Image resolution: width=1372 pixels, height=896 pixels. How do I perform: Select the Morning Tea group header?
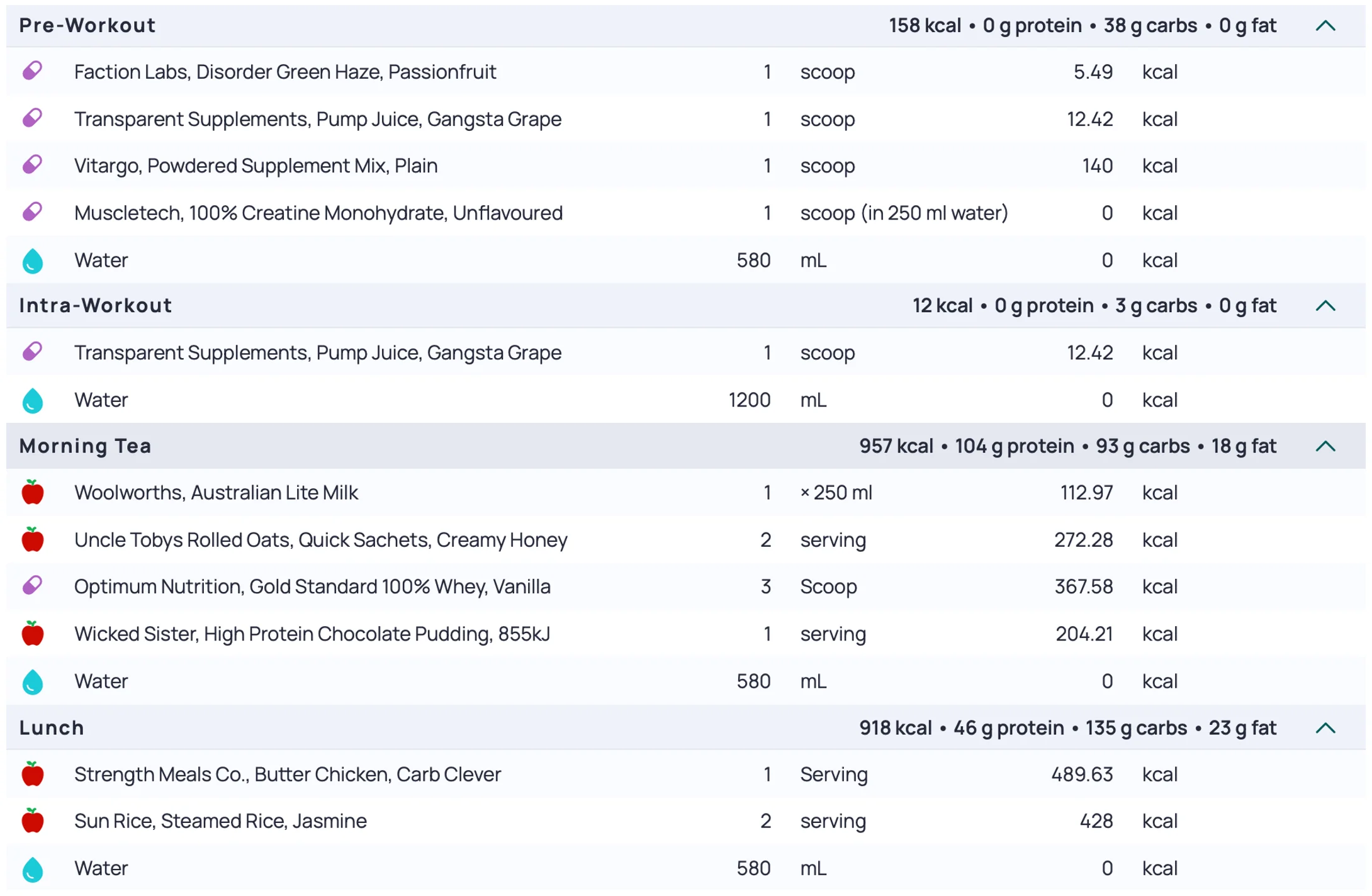pos(86,446)
